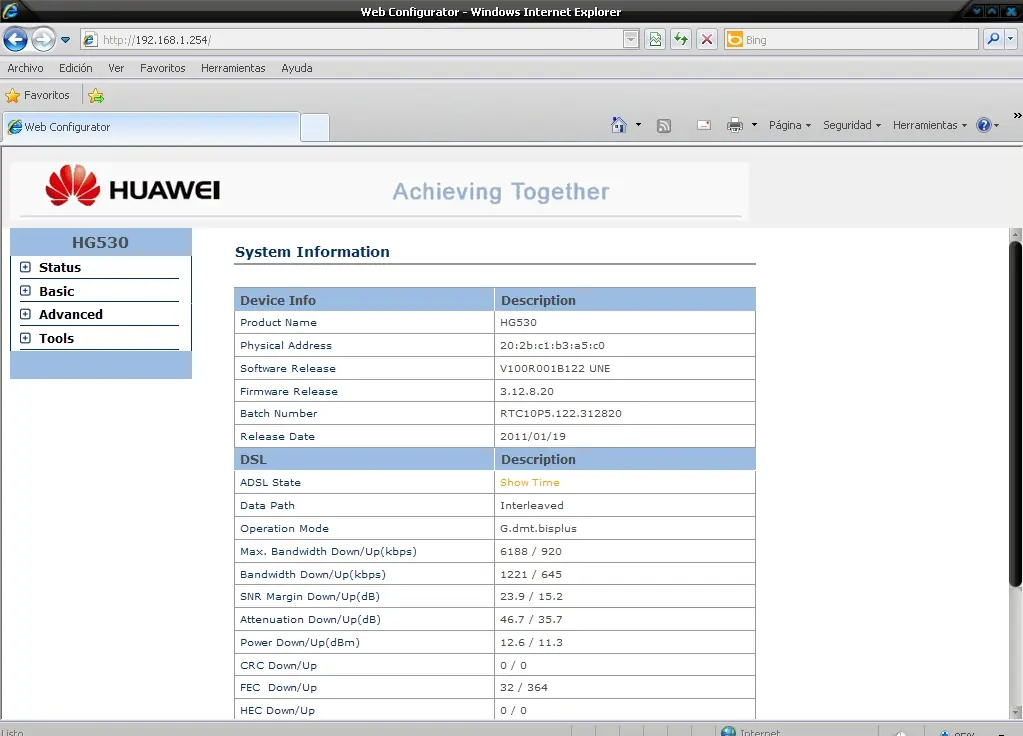
Task: Click the Refresh page icon
Action: tap(681, 40)
